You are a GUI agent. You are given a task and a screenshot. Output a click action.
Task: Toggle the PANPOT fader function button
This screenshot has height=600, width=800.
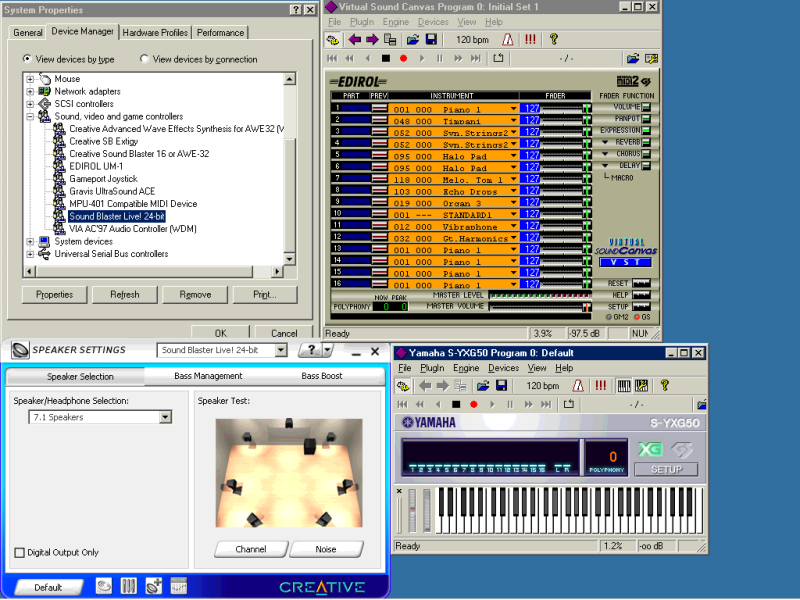click(x=646, y=119)
